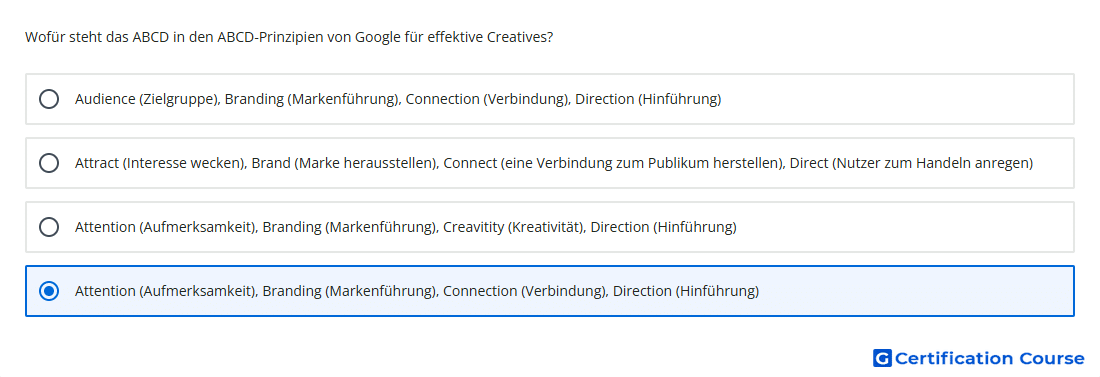This screenshot has width=1100, height=377.
Task: Click the highlighted answer text with Connection (Verbindung)
Action: click(x=417, y=291)
